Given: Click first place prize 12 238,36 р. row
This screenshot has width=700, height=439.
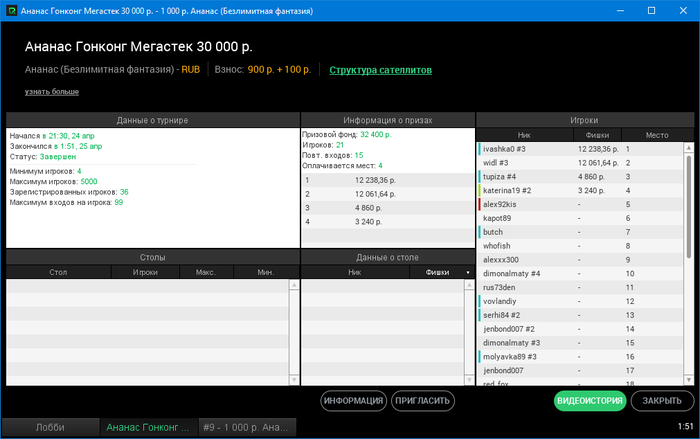Looking at the screenshot, I should (388, 180).
